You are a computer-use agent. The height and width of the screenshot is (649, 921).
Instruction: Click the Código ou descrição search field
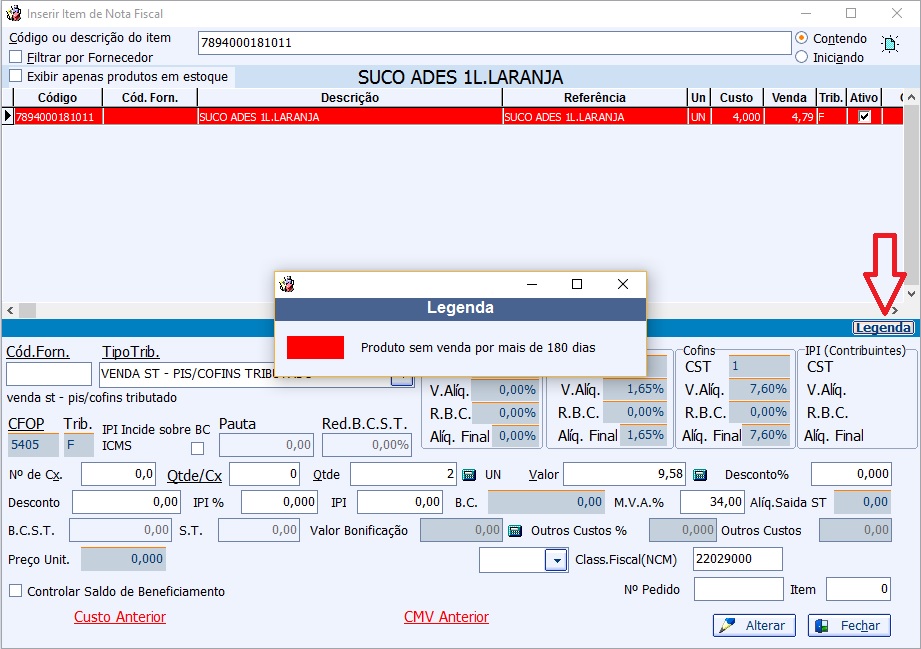[x=494, y=43]
